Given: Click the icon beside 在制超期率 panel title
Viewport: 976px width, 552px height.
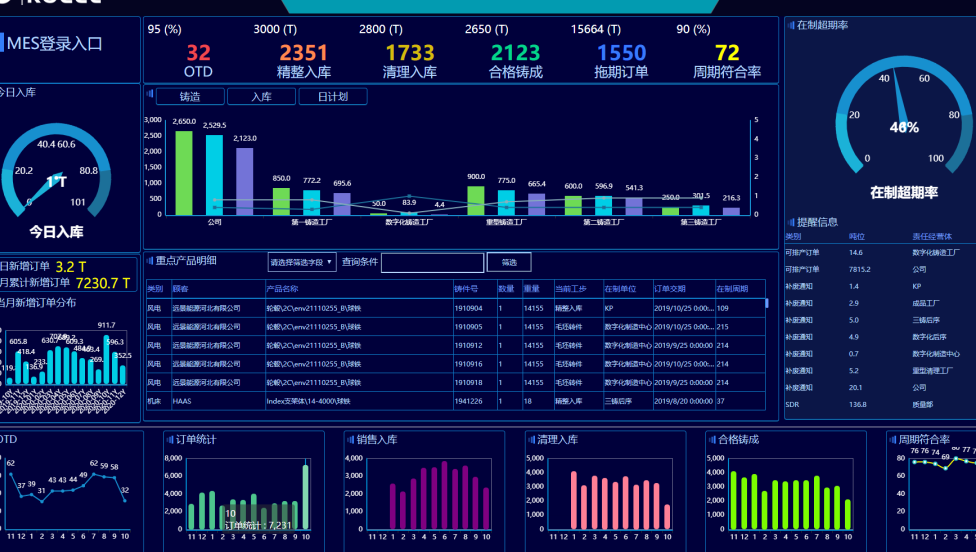Looking at the screenshot, I should click(790, 25).
